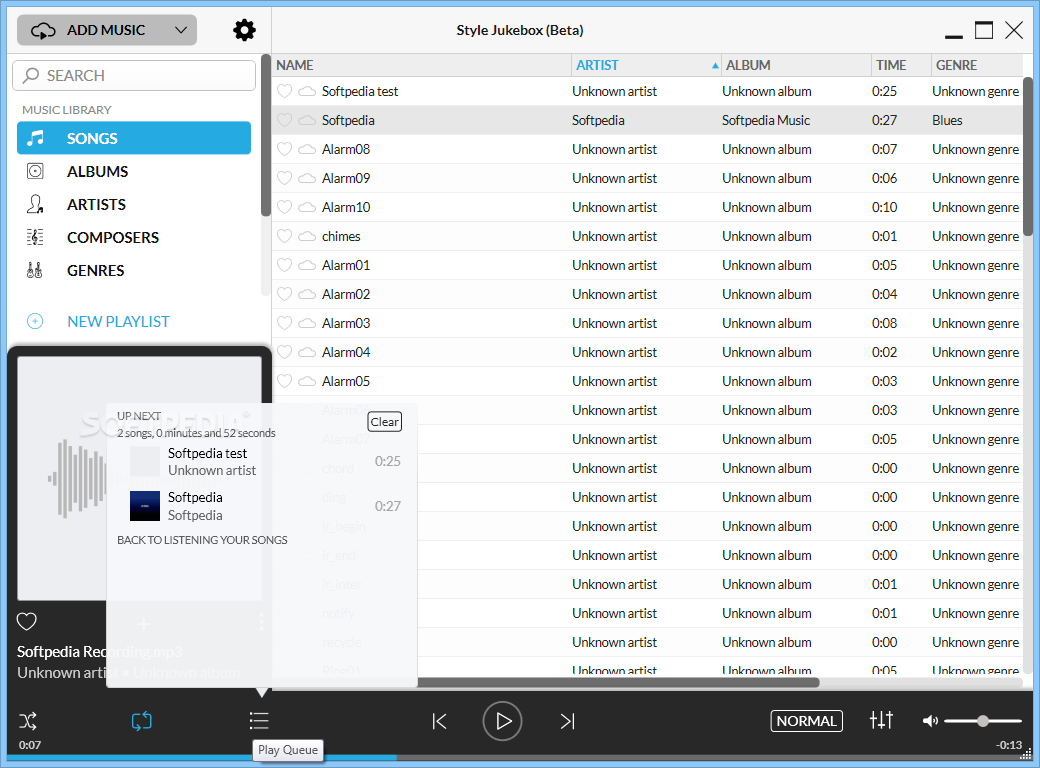Sort by the Time column header
This screenshot has width=1040, height=768.
click(x=901, y=65)
